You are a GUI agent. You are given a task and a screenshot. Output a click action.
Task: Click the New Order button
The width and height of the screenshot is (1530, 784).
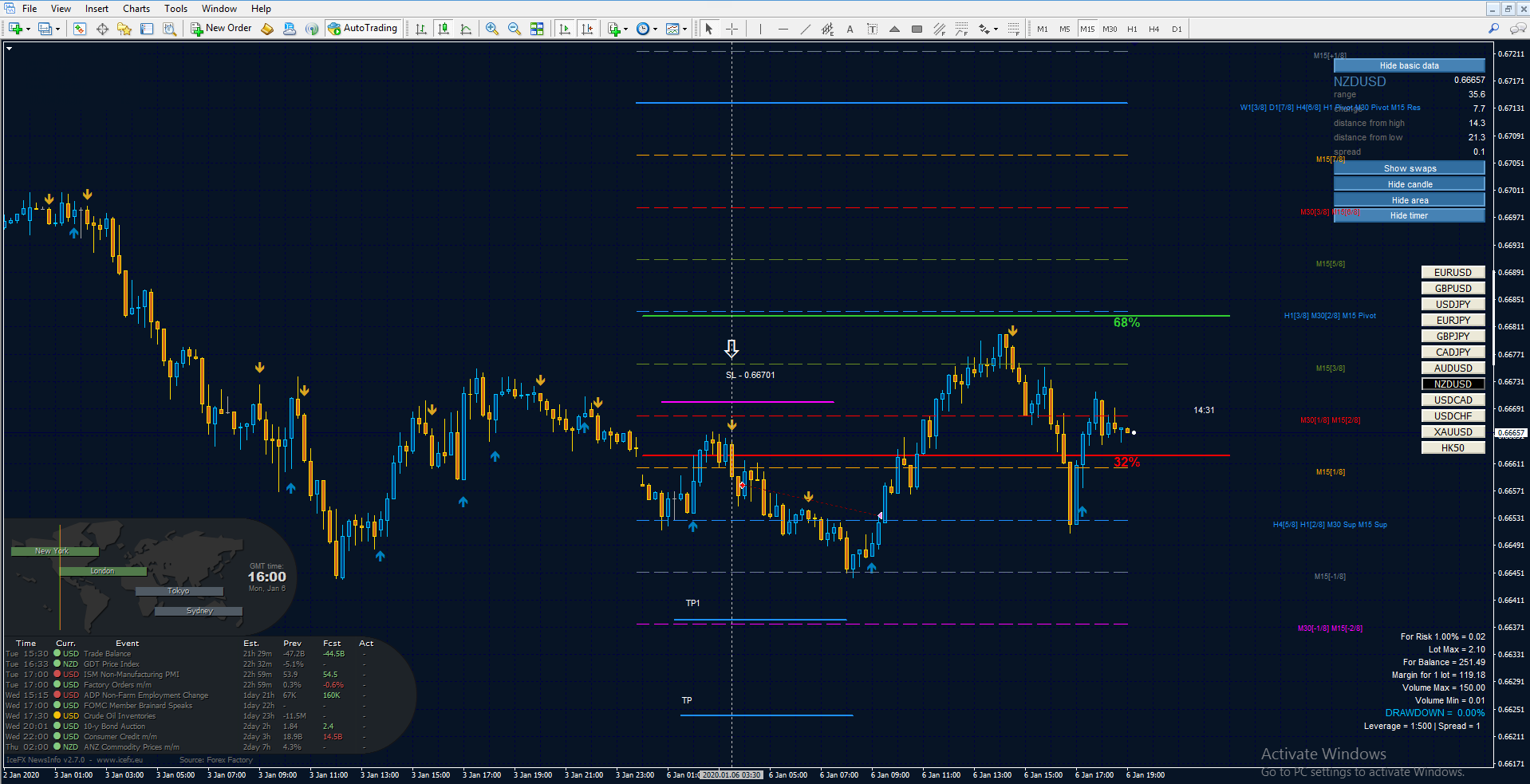(221, 29)
